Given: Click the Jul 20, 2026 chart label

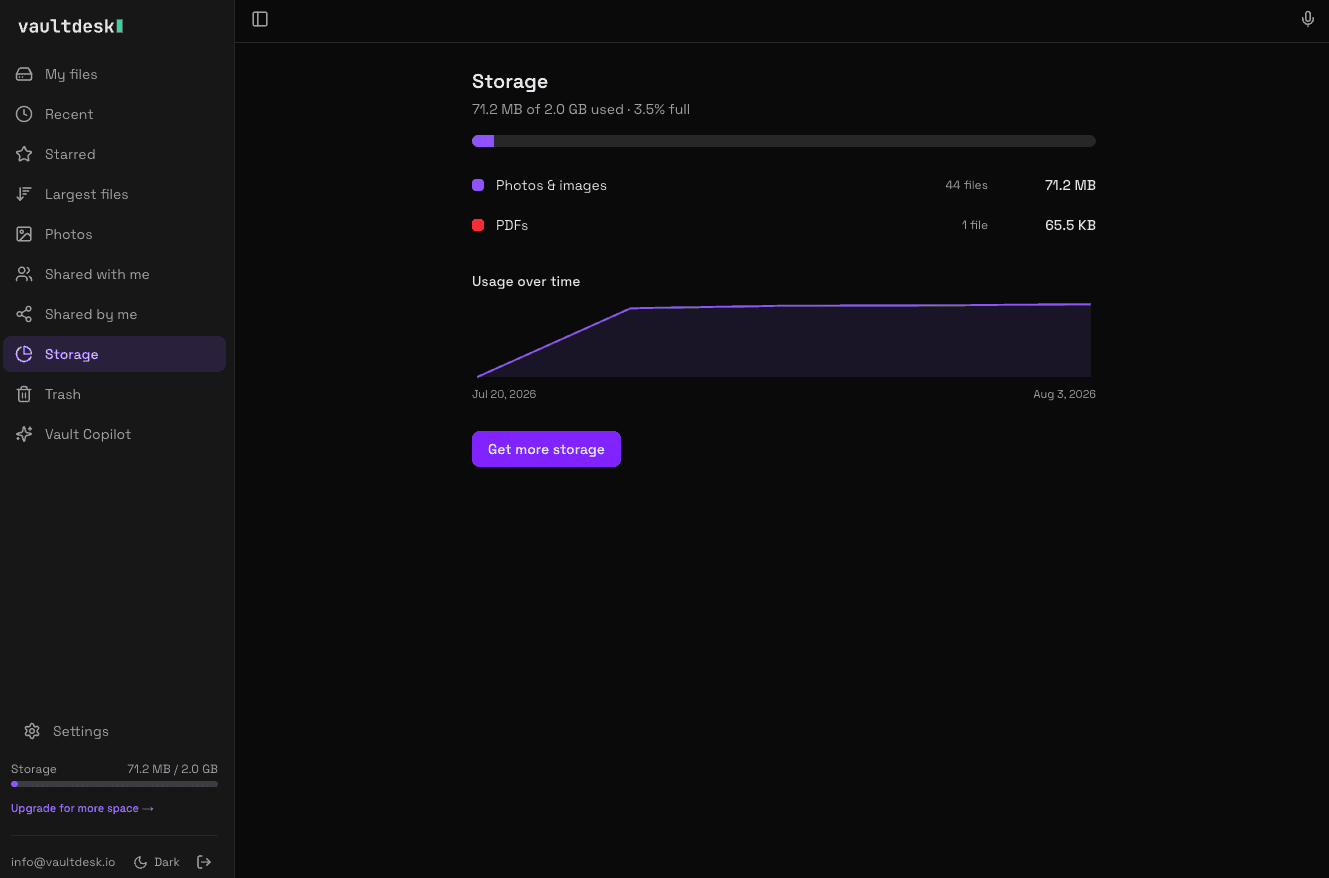Looking at the screenshot, I should point(504,394).
